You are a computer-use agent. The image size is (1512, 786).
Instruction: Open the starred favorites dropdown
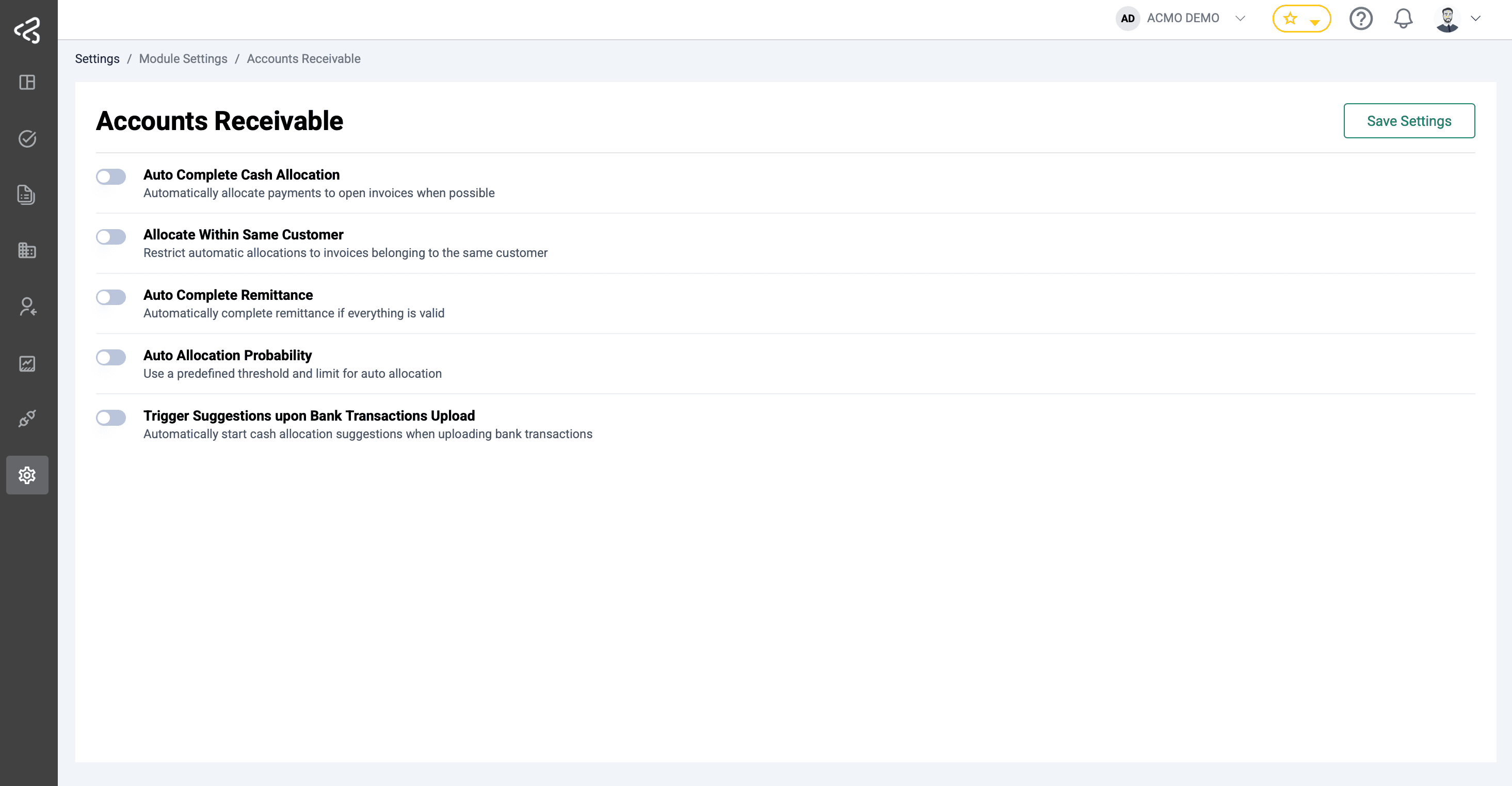[x=1301, y=18]
